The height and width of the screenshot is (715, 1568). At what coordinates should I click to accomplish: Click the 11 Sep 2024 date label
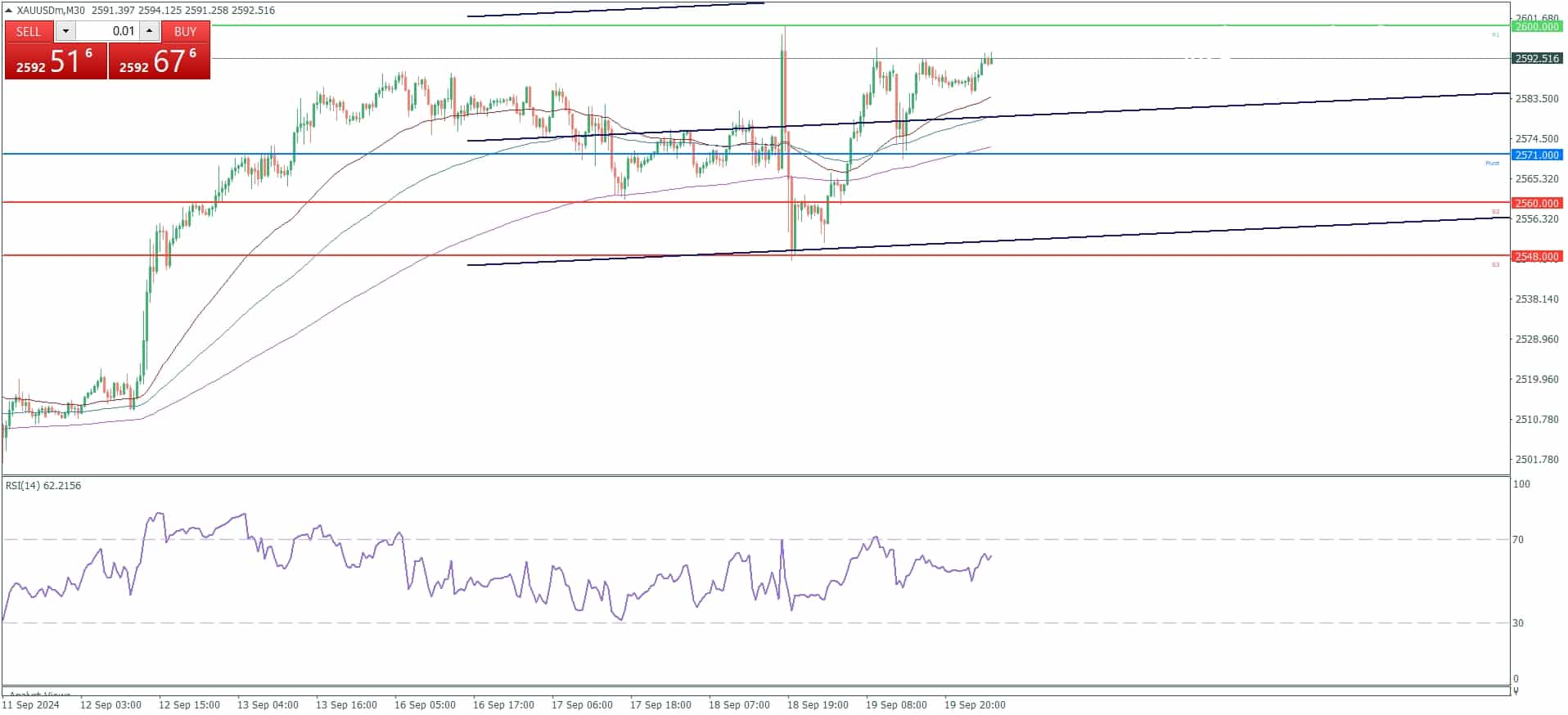31,704
